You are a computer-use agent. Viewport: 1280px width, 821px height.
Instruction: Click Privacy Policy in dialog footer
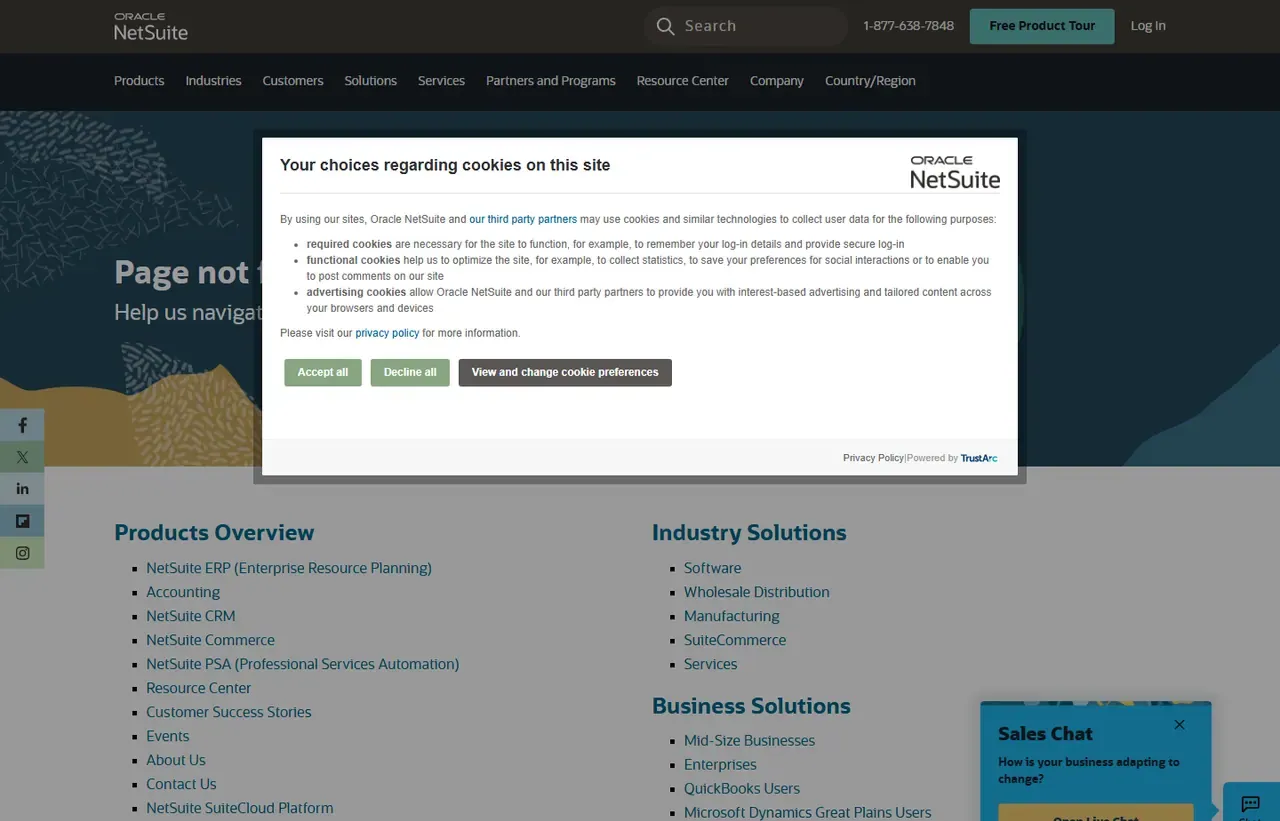click(x=873, y=458)
